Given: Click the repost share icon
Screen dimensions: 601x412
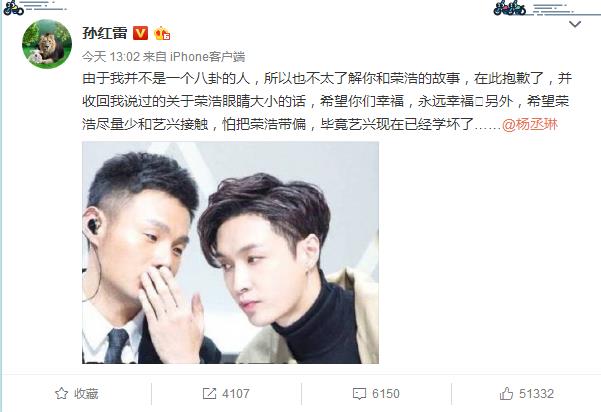Looking at the screenshot, I should pos(209,394).
